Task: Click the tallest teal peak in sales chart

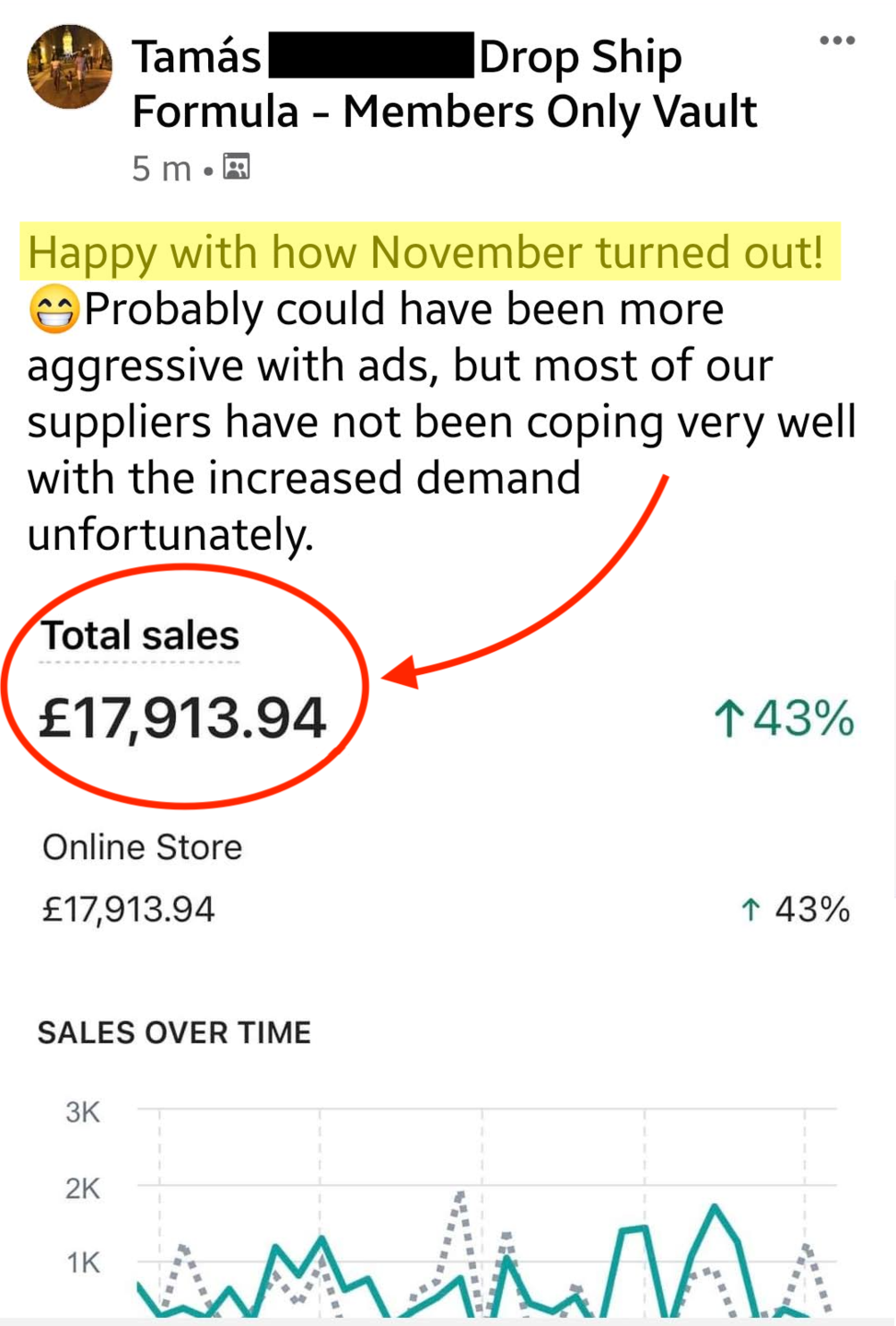Action: 715,1206
